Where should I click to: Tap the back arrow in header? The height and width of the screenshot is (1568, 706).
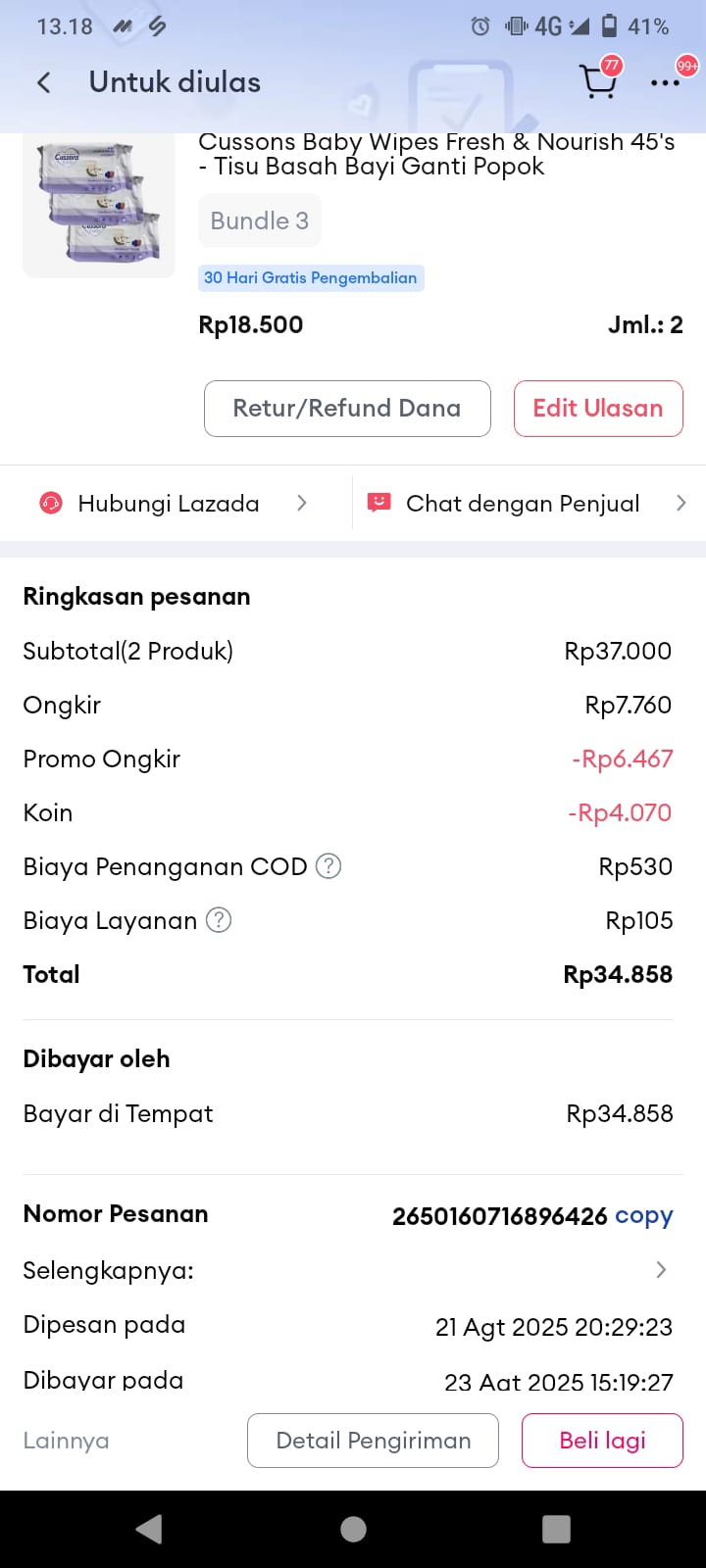(x=44, y=82)
